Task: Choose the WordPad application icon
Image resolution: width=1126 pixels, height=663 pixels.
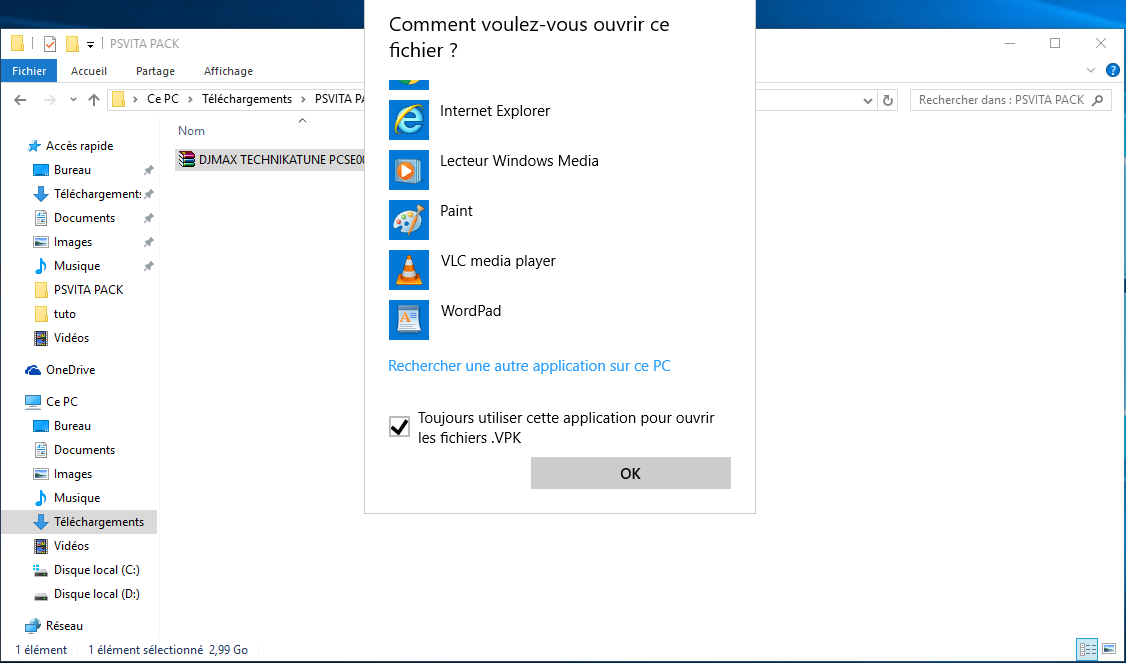Action: click(x=409, y=320)
